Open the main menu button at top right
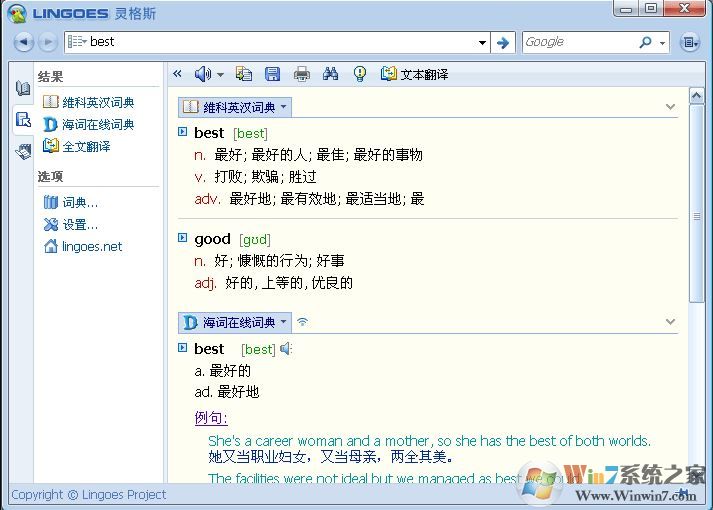Image resolution: width=713 pixels, height=510 pixels. pos(689,42)
